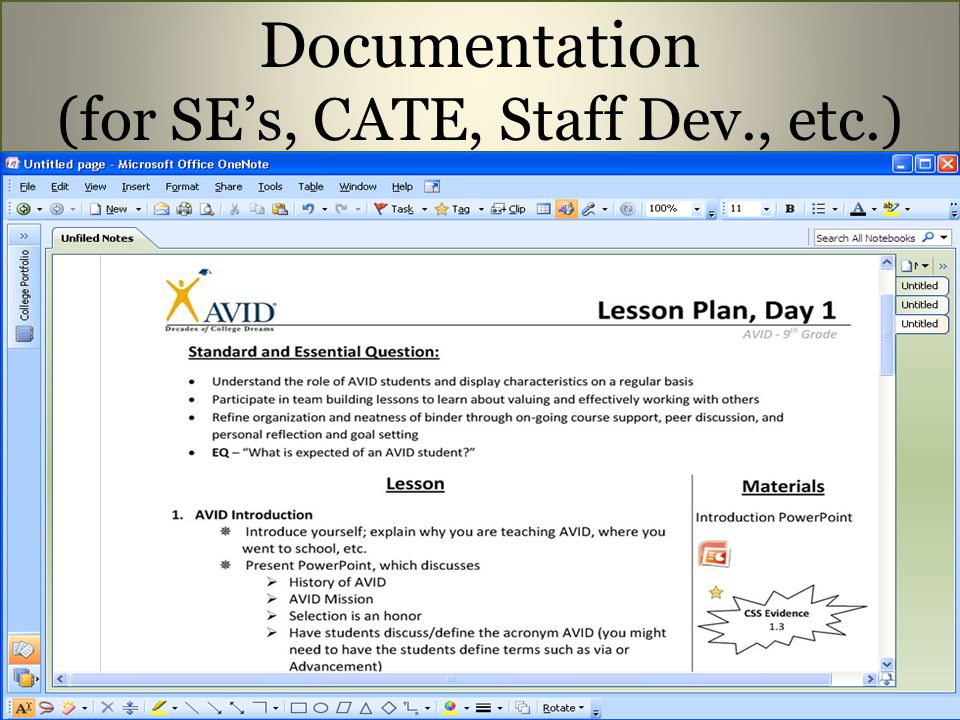The width and height of the screenshot is (960, 720).
Task: Open the File menu
Action: (x=28, y=187)
